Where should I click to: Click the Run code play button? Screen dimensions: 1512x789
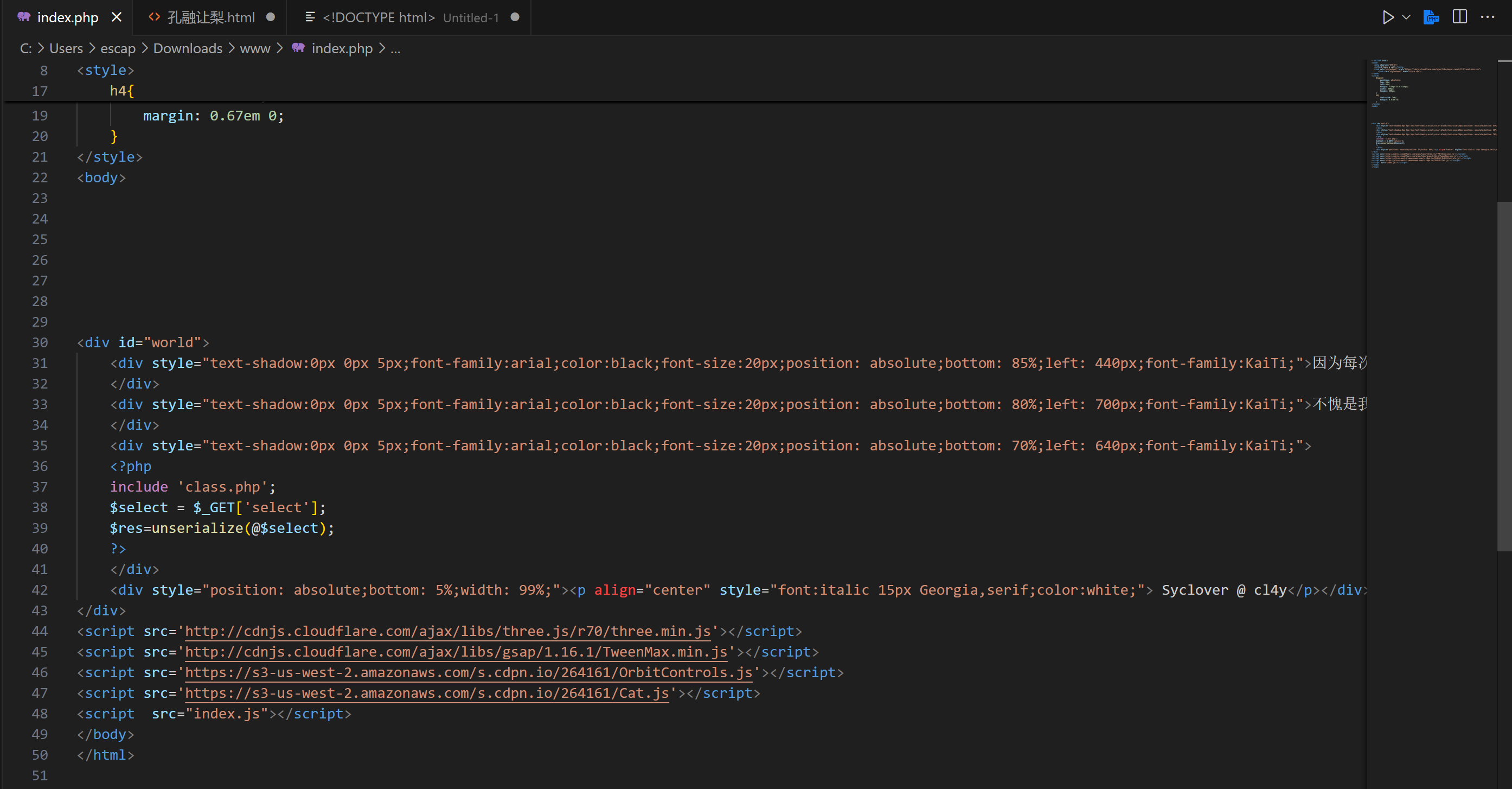click(x=1388, y=17)
